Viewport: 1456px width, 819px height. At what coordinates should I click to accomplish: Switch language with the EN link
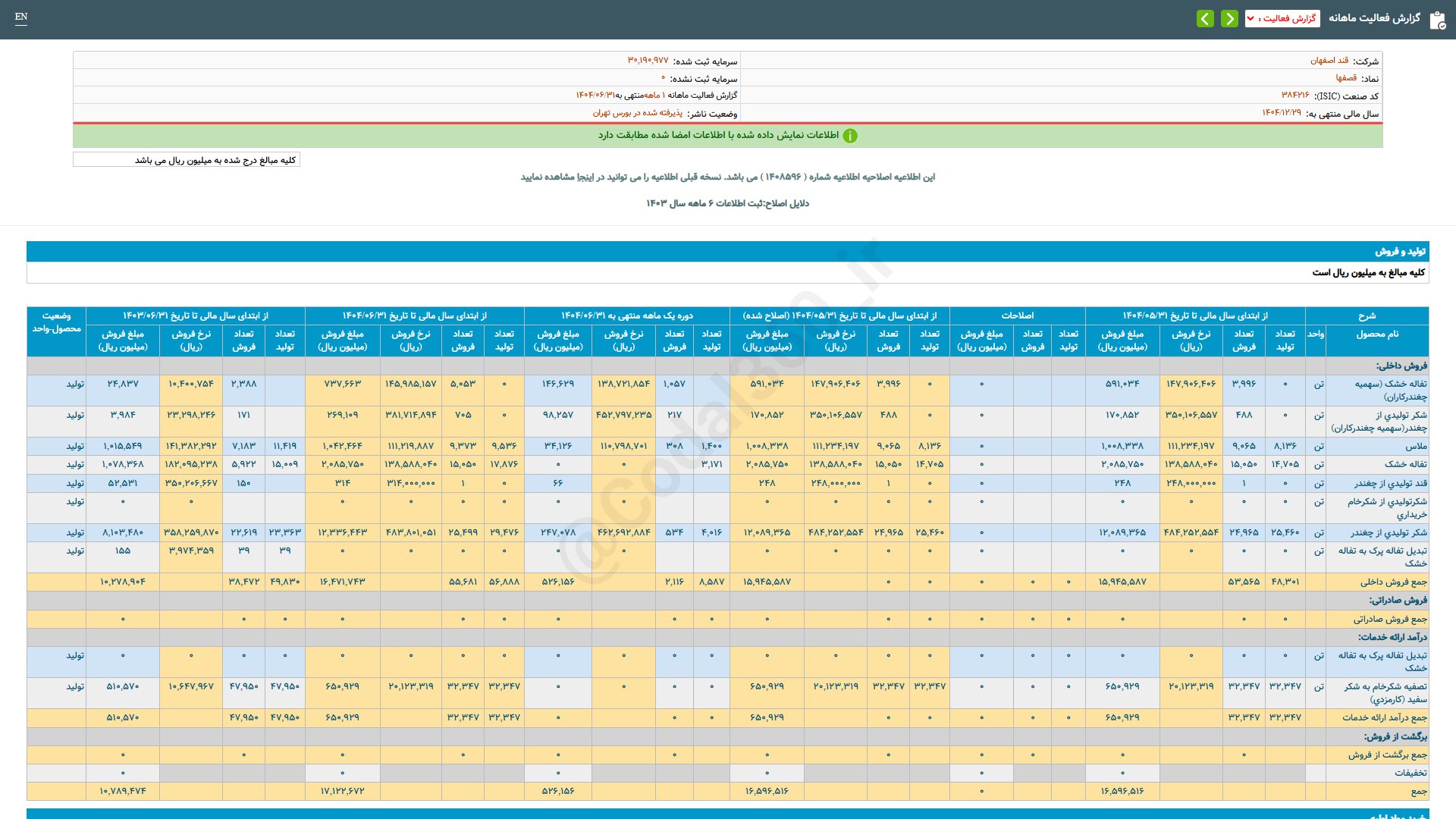[x=21, y=17]
